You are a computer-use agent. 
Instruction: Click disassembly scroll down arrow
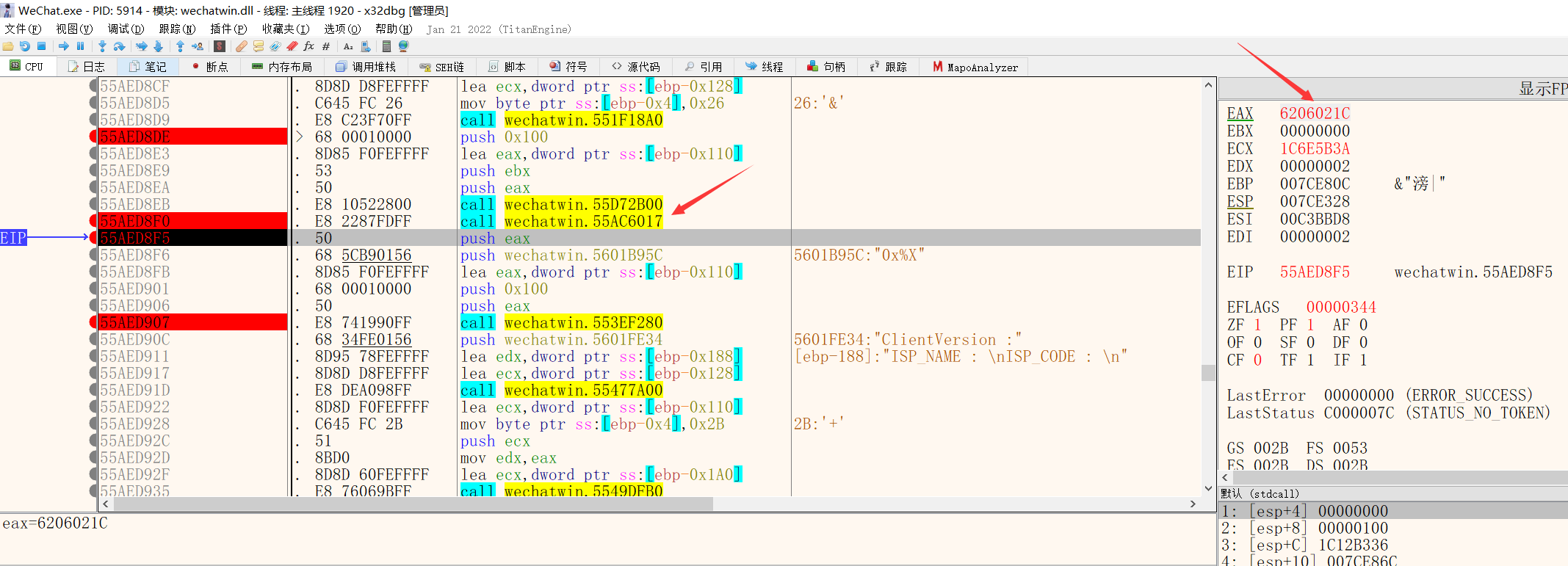[x=1208, y=489]
